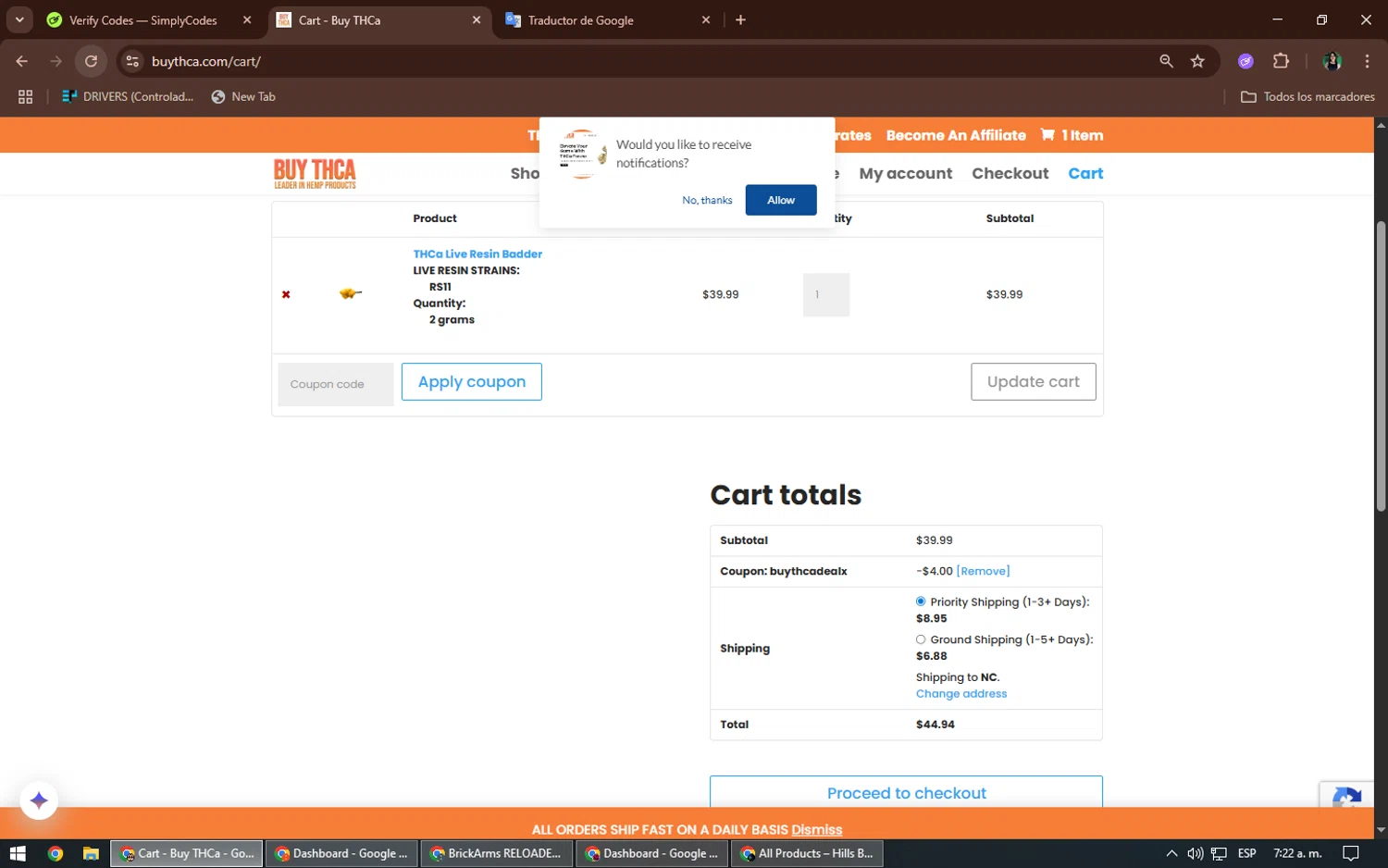Decline notifications with No, thanks
The image size is (1388, 868).
[x=707, y=200]
